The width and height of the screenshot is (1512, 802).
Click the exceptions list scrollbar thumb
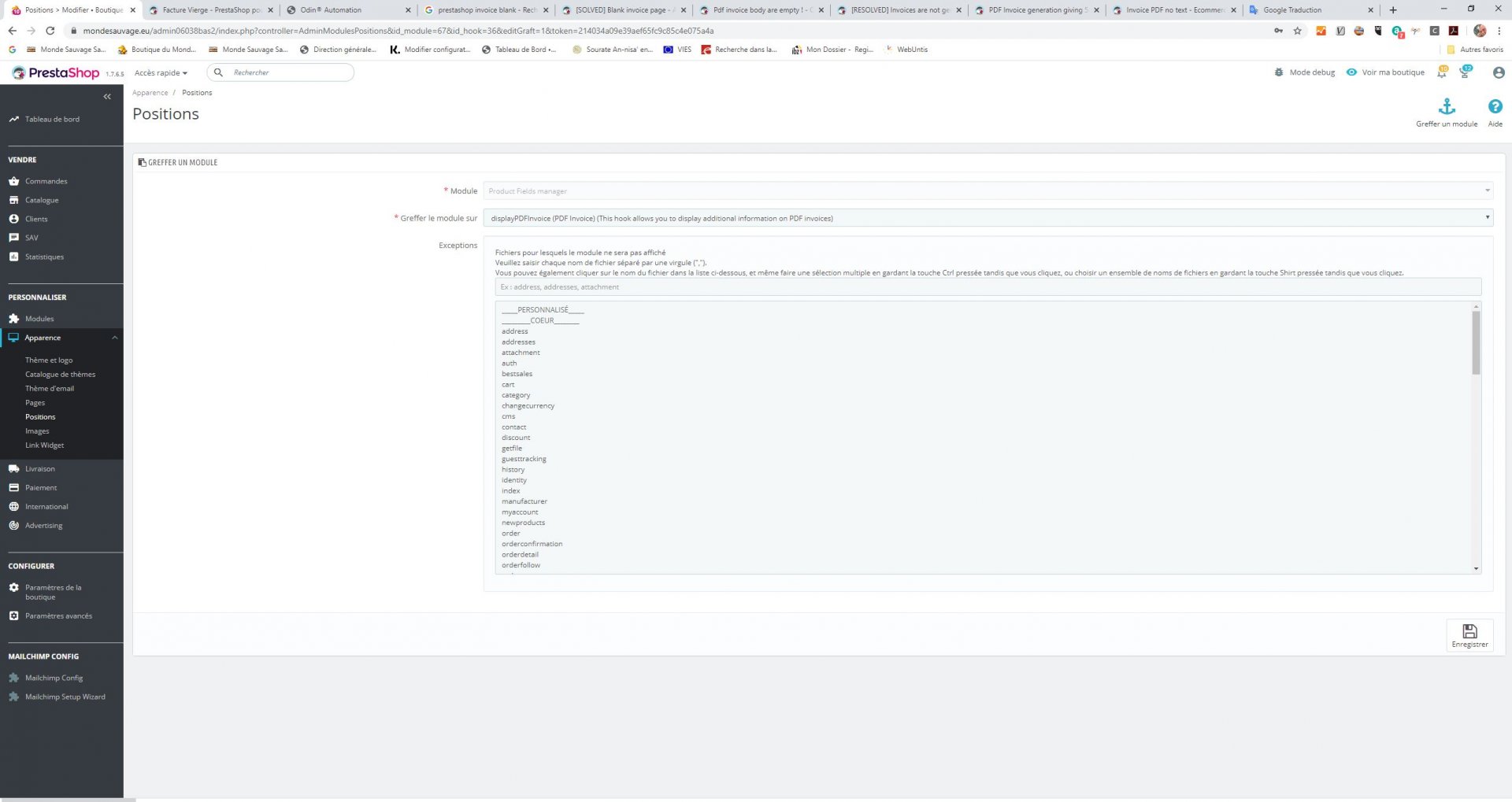(x=1476, y=342)
